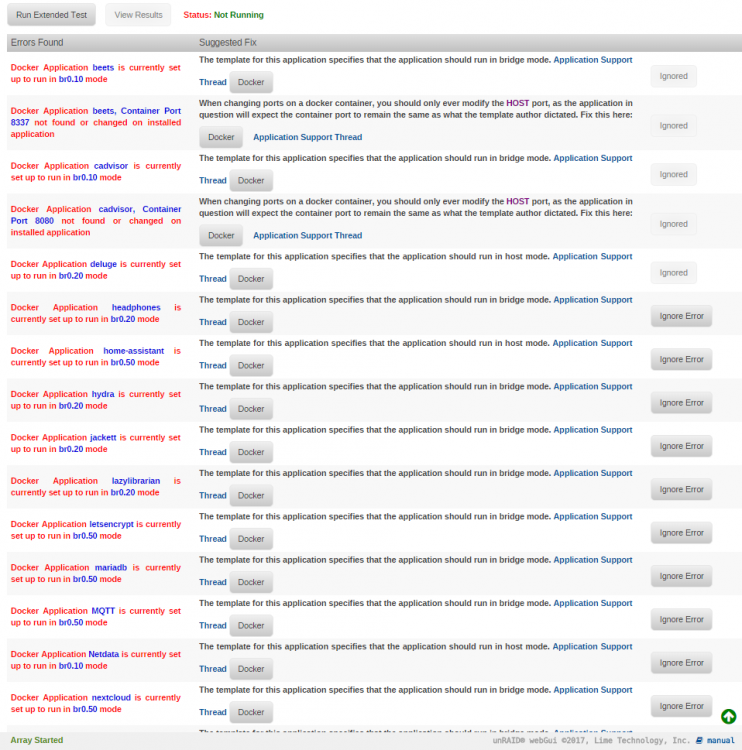Click Suggested Fix column header
The width and height of the screenshot is (742, 750).
[x=228, y=43]
